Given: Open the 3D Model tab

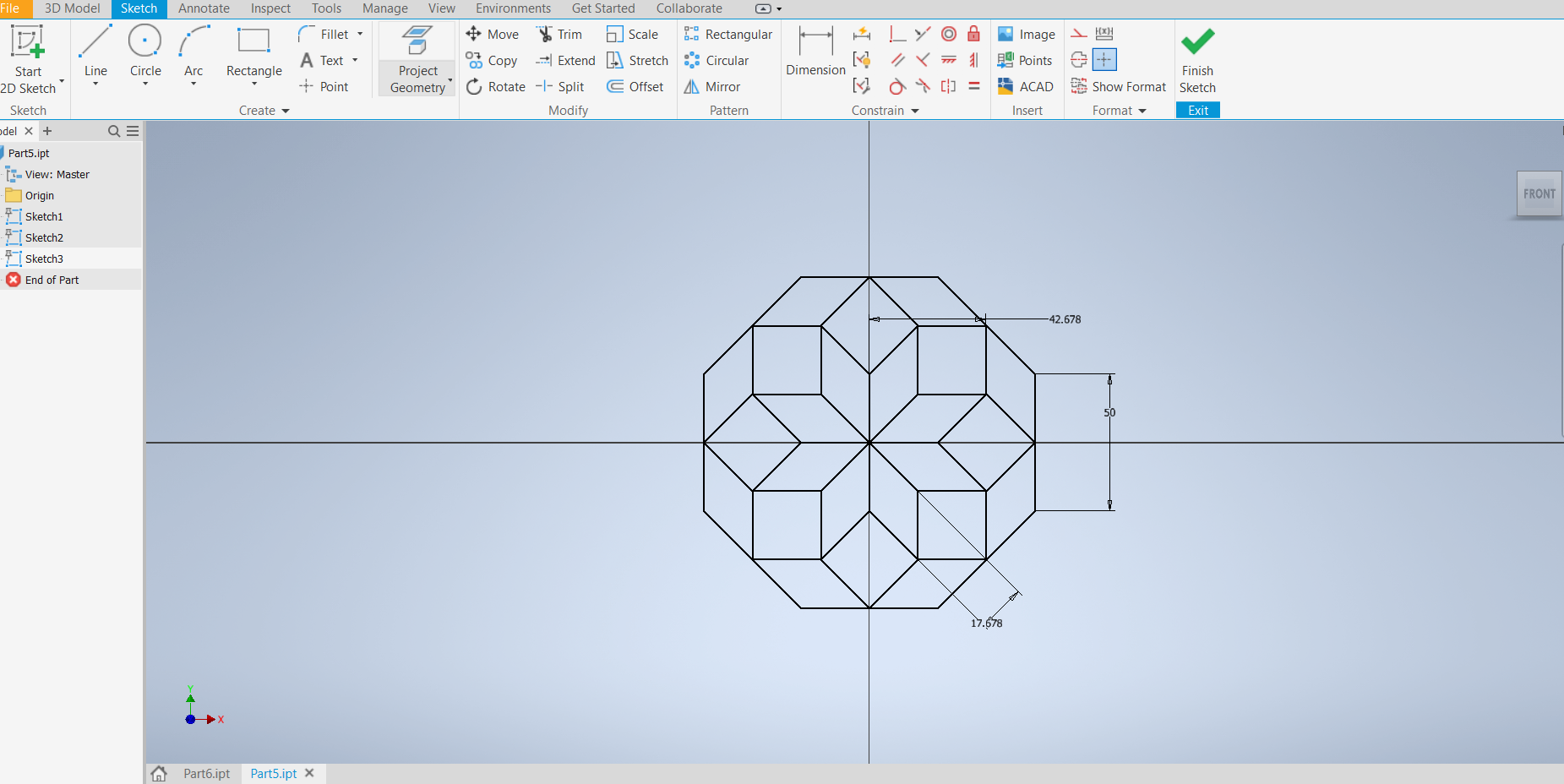Looking at the screenshot, I should 72,8.
